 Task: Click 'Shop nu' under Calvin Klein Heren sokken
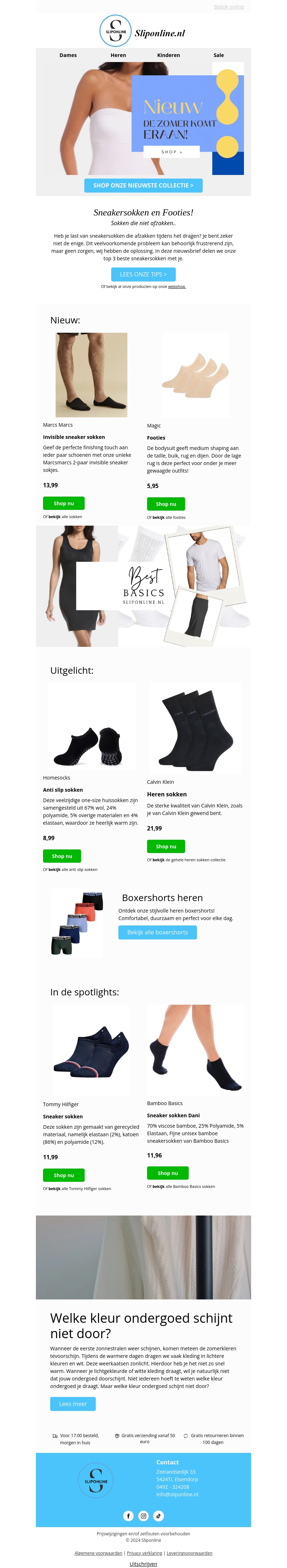[x=166, y=846]
